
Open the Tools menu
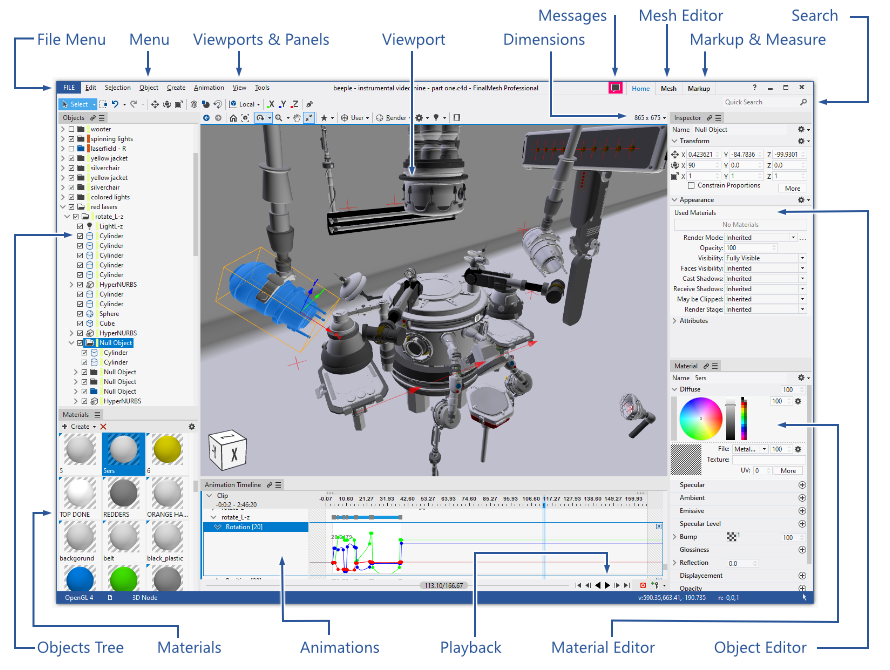point(262,88)
